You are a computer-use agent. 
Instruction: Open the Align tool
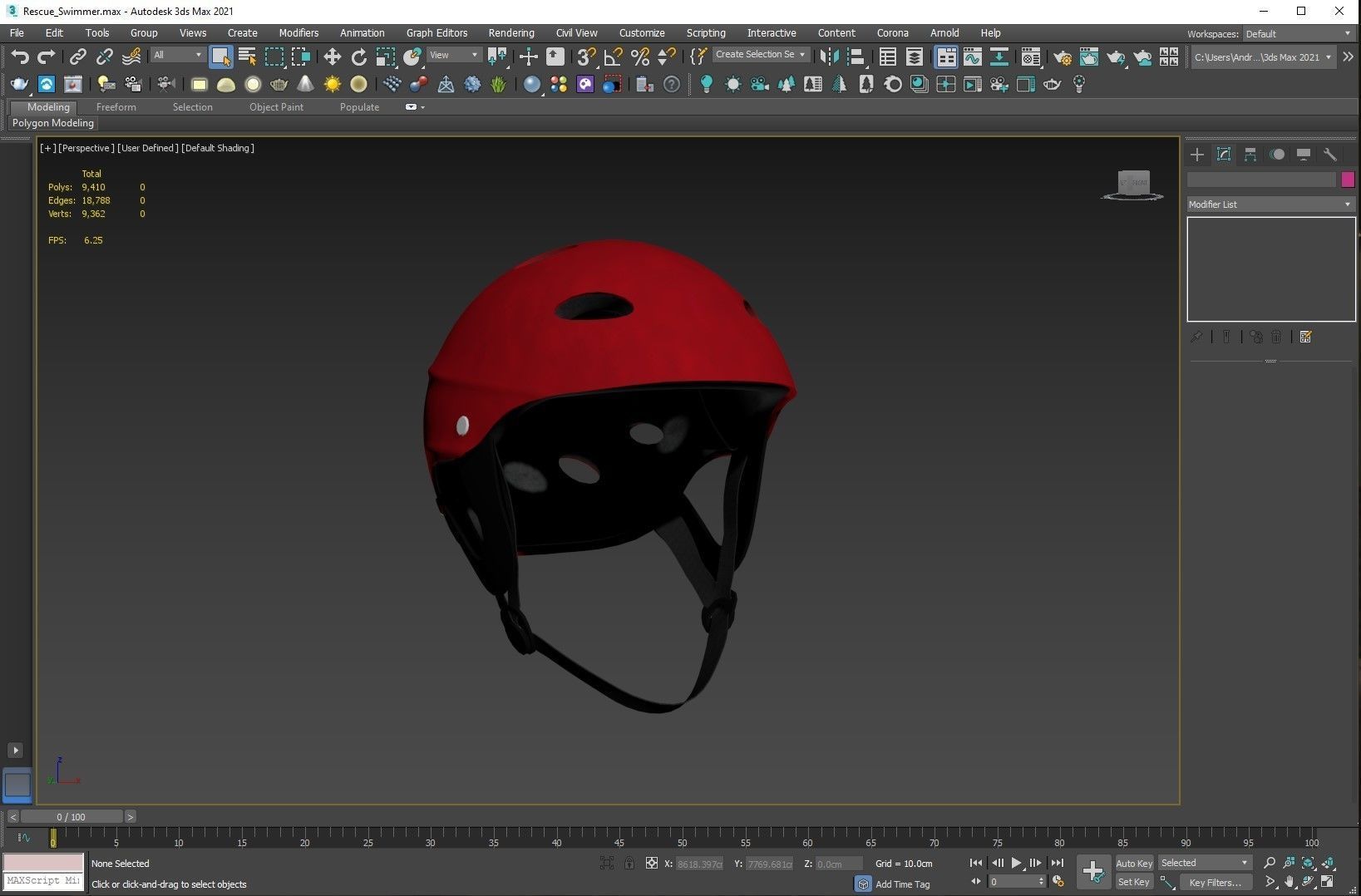[856, 57]
